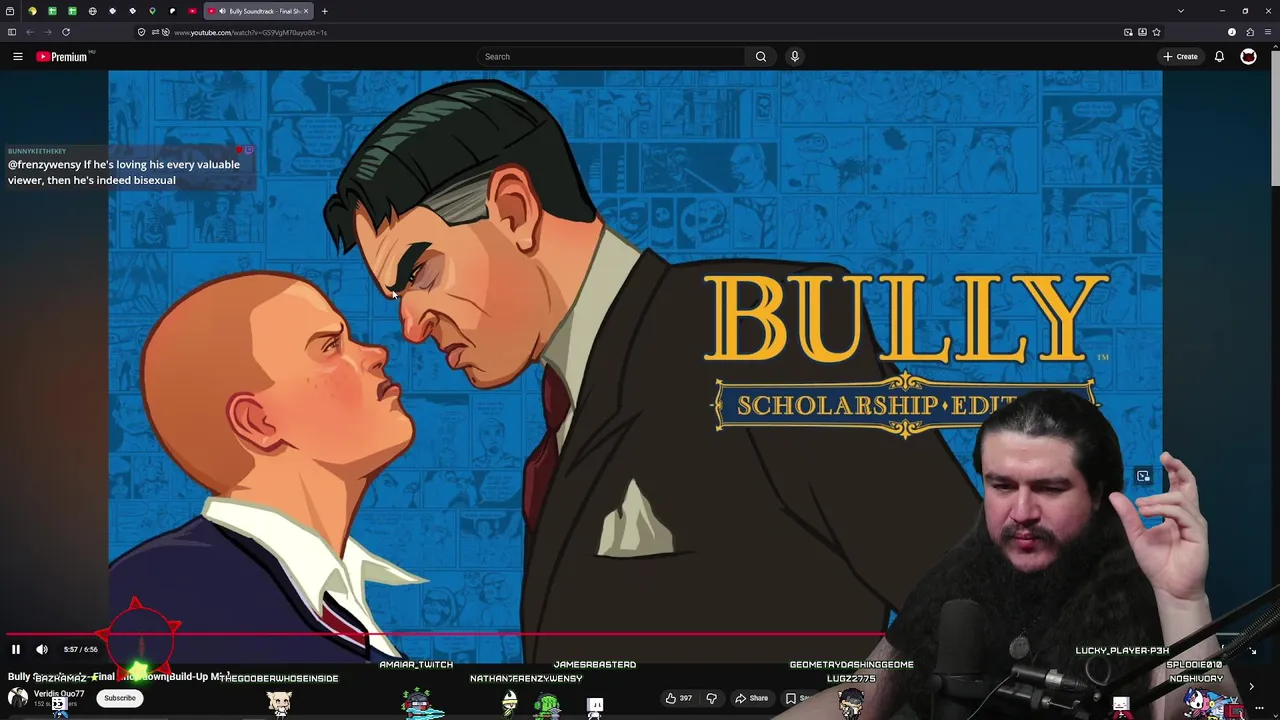Select the Bully Soundtrack tab
Screen dimensions: 1280x720
pyautogui.click(x=259, y=11)
